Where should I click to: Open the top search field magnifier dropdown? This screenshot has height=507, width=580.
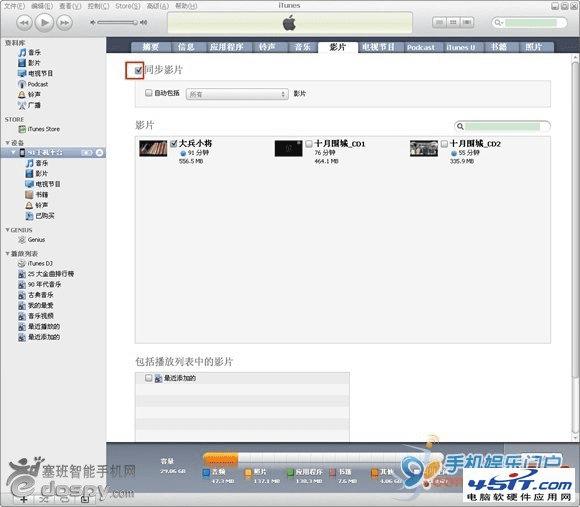click(x=498, y=23)
